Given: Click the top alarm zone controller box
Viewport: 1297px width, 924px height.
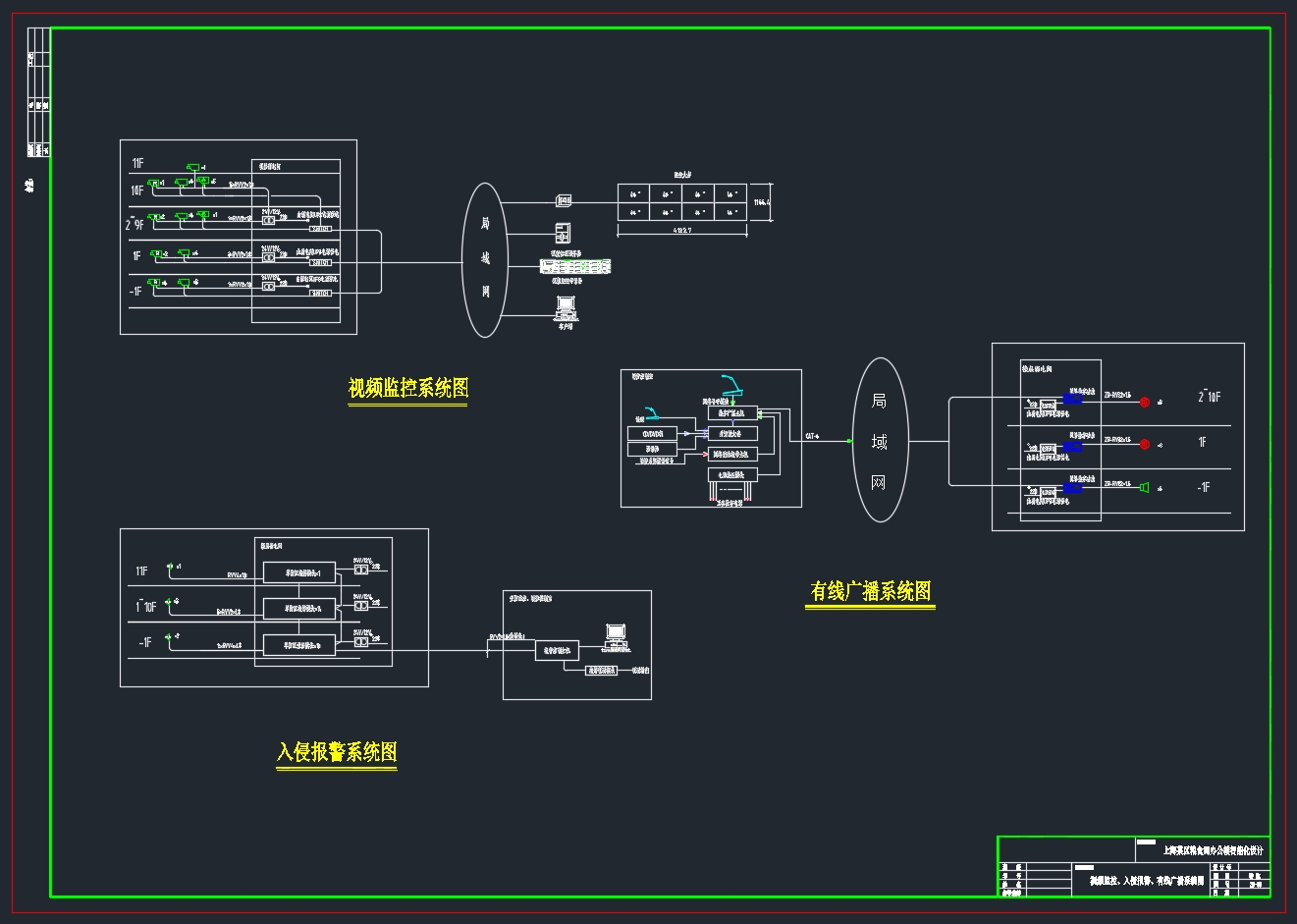Looking at the screenshot, I should 299,571.
